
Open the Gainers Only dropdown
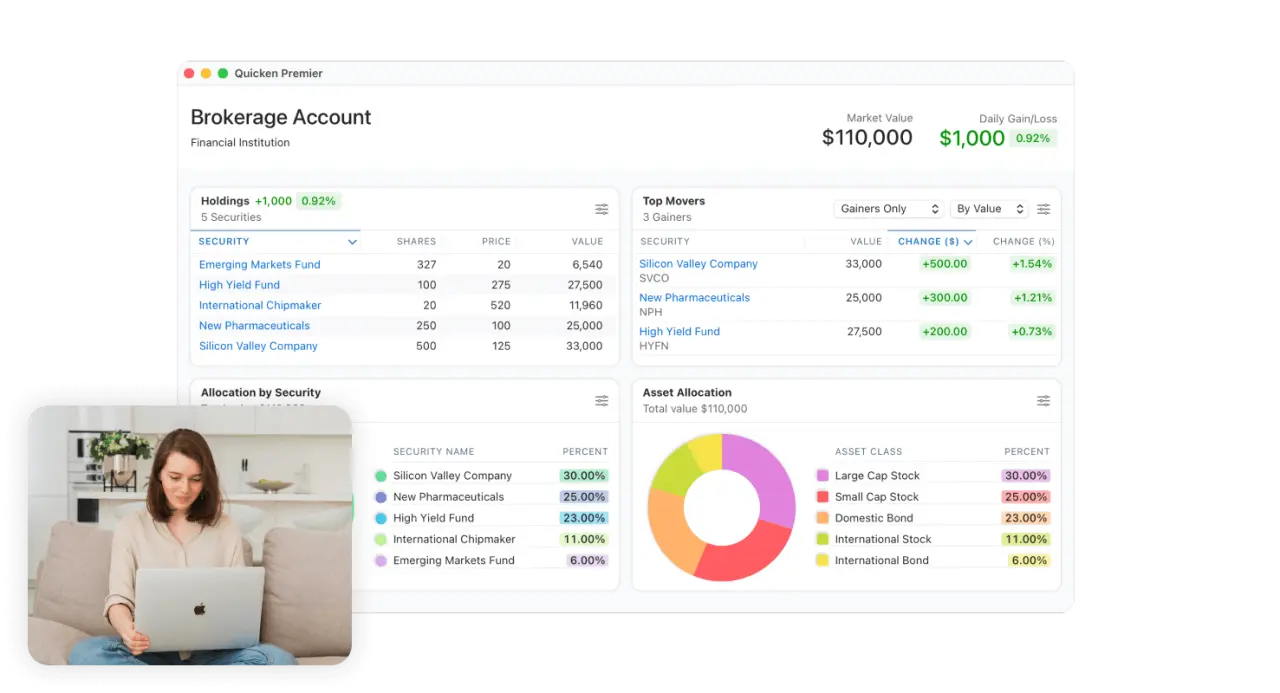[889, 209]
